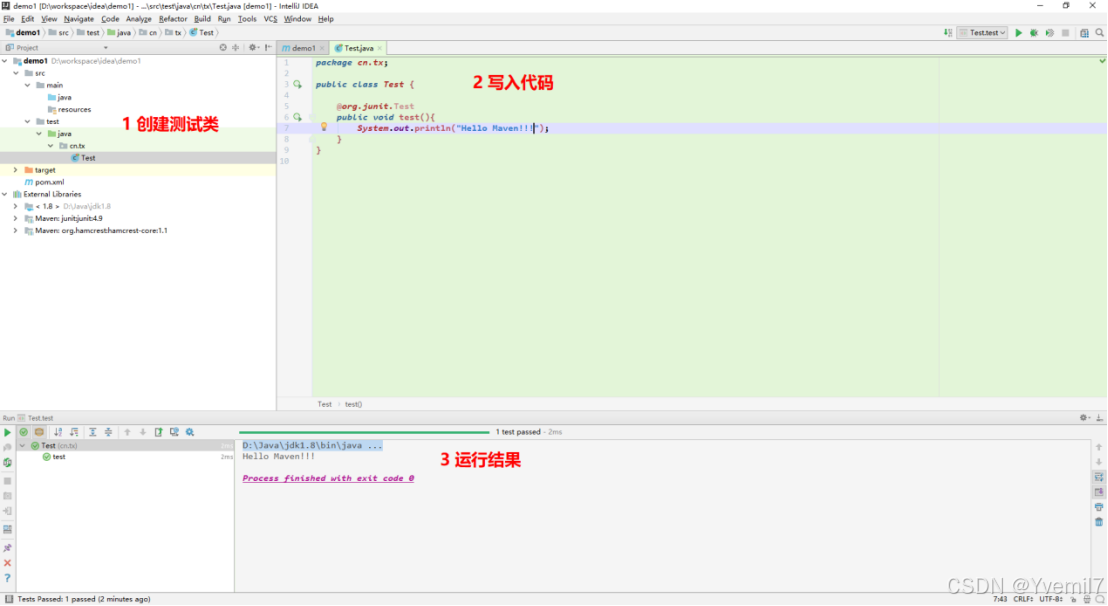Toggle show ignored tests filter
The height and width of the screenshot is (606, 1108).
coord(39,432)
